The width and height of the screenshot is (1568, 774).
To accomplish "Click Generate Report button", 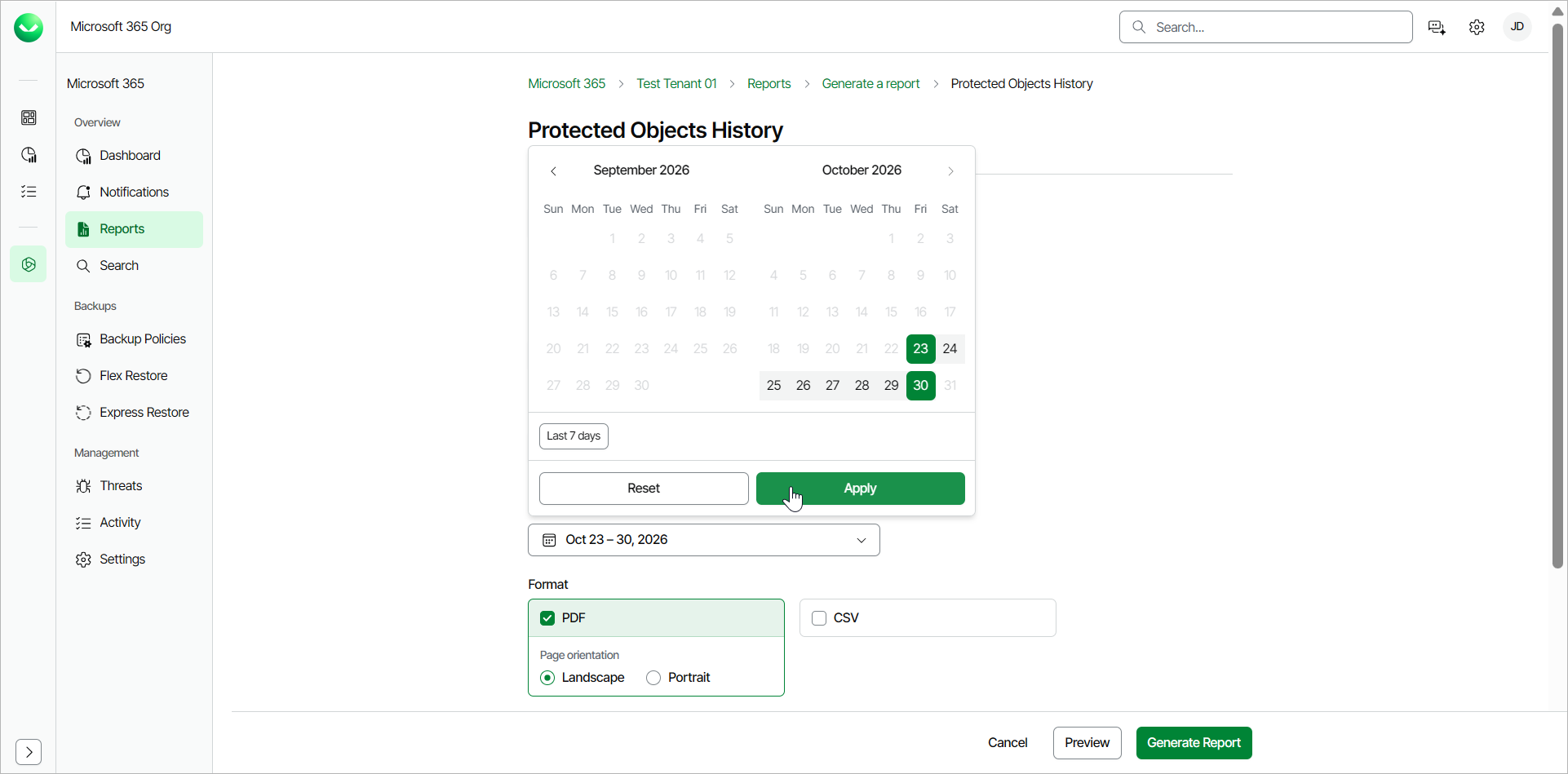I will coord(1194,743).
